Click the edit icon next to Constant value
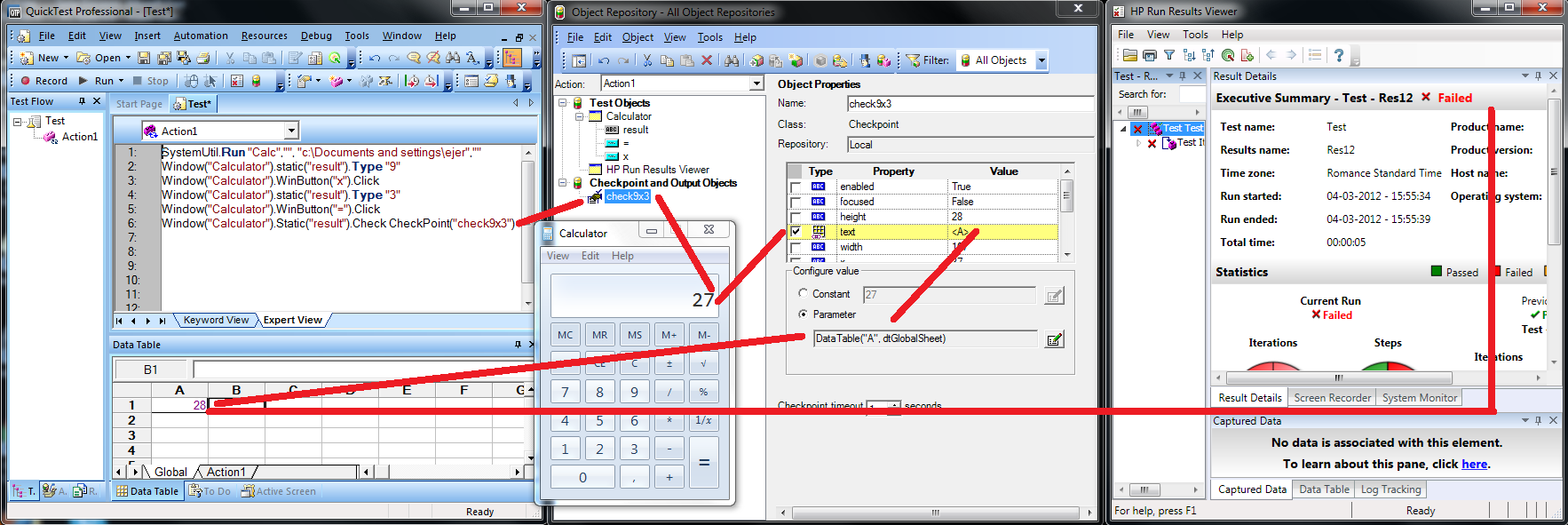Screen dimensions: 1568x525 1054,296
